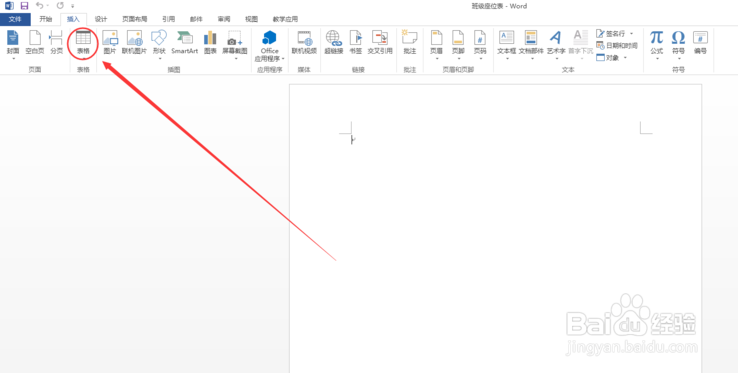Insert 日期和时间 (Date & Time)
The image size is (738, 373).
pyautogui.click(x=617, y=46)
